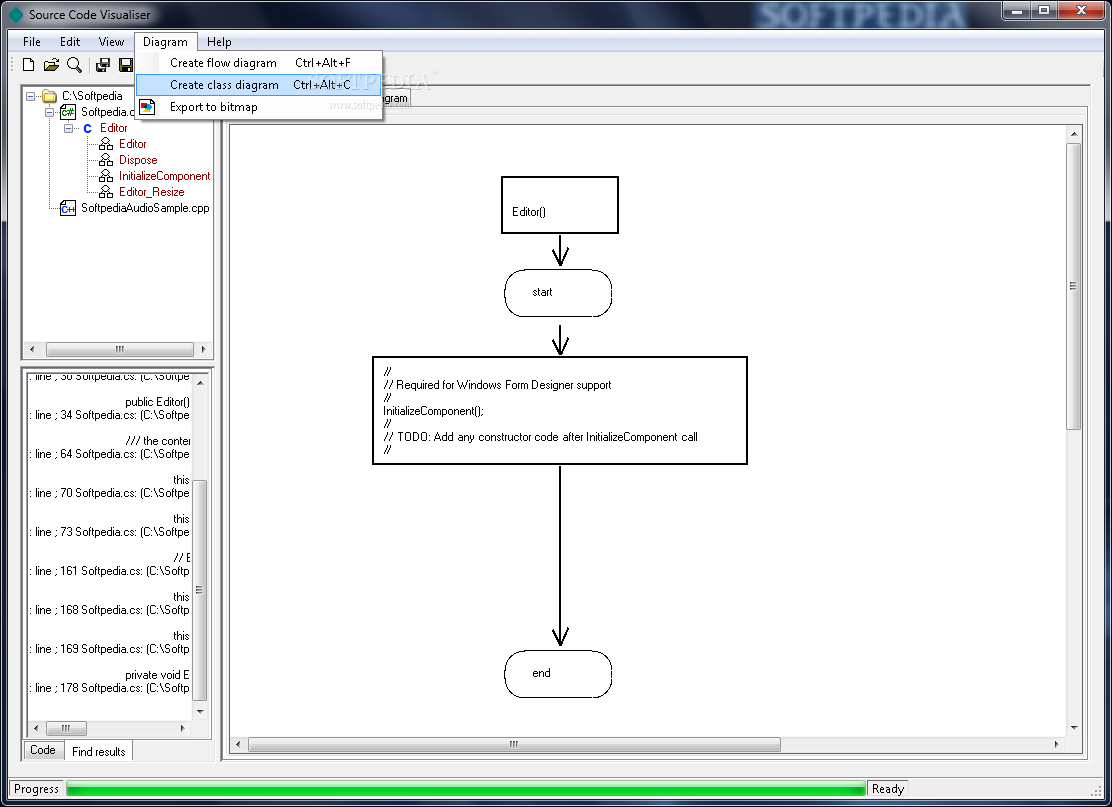The height and width of the screenshot is (807, 1112).
Task: Click the Save all (multiple disks) icon
Action: coord(103,65)
